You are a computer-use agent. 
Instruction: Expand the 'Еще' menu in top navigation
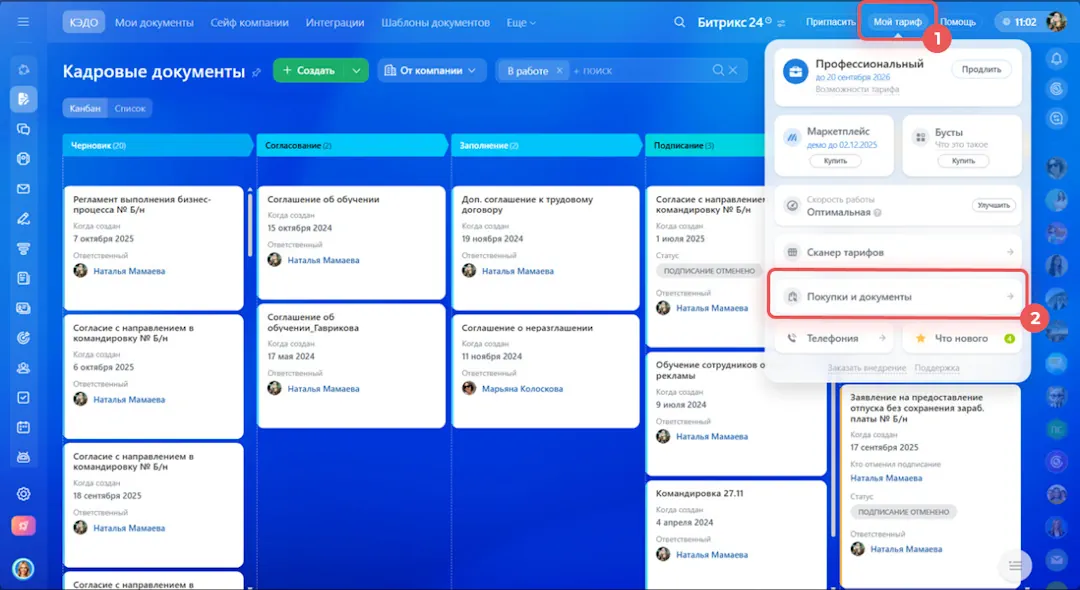(521, 22)
